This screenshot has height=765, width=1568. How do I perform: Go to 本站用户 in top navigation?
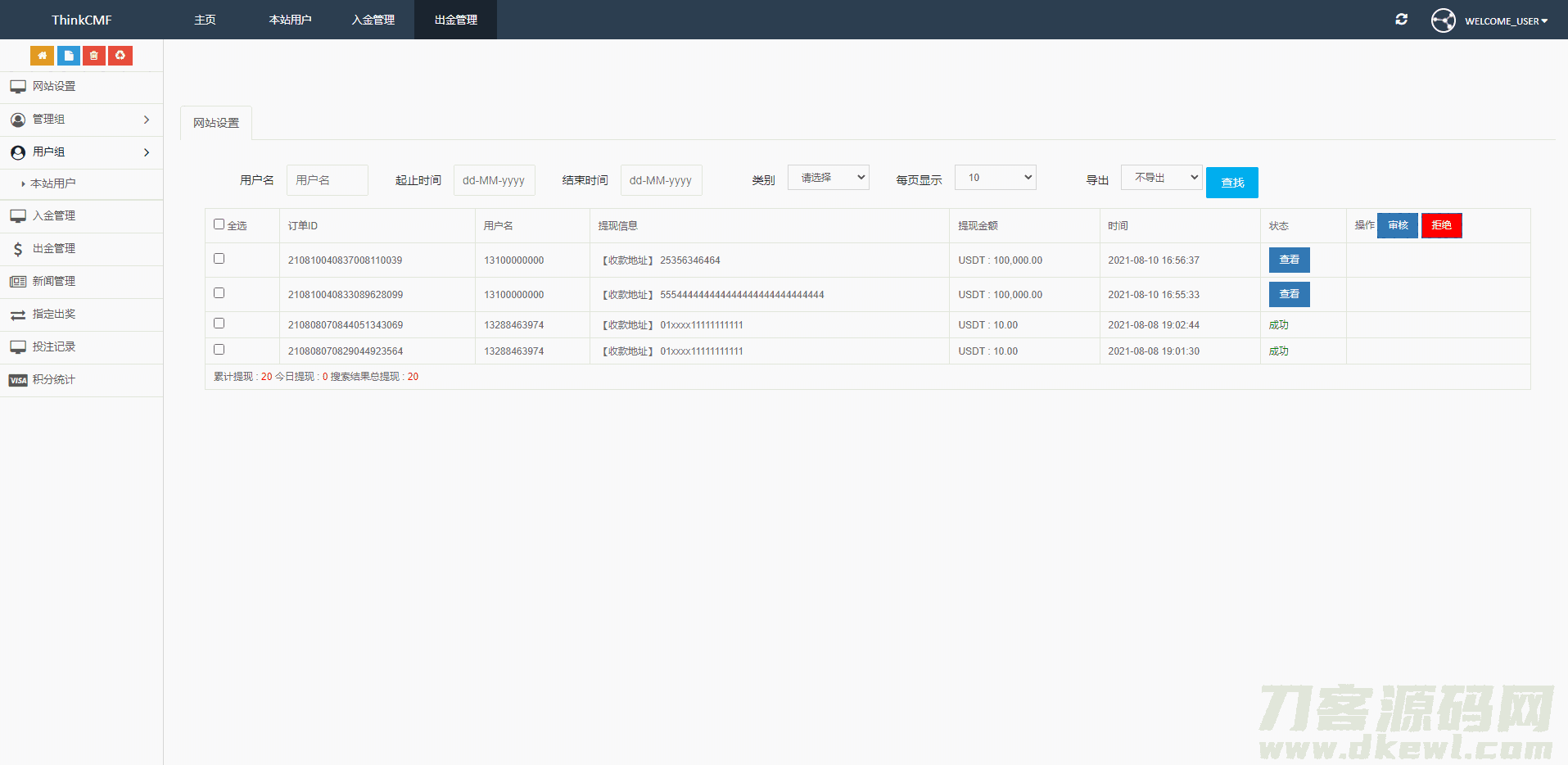(x=290, y=20)
